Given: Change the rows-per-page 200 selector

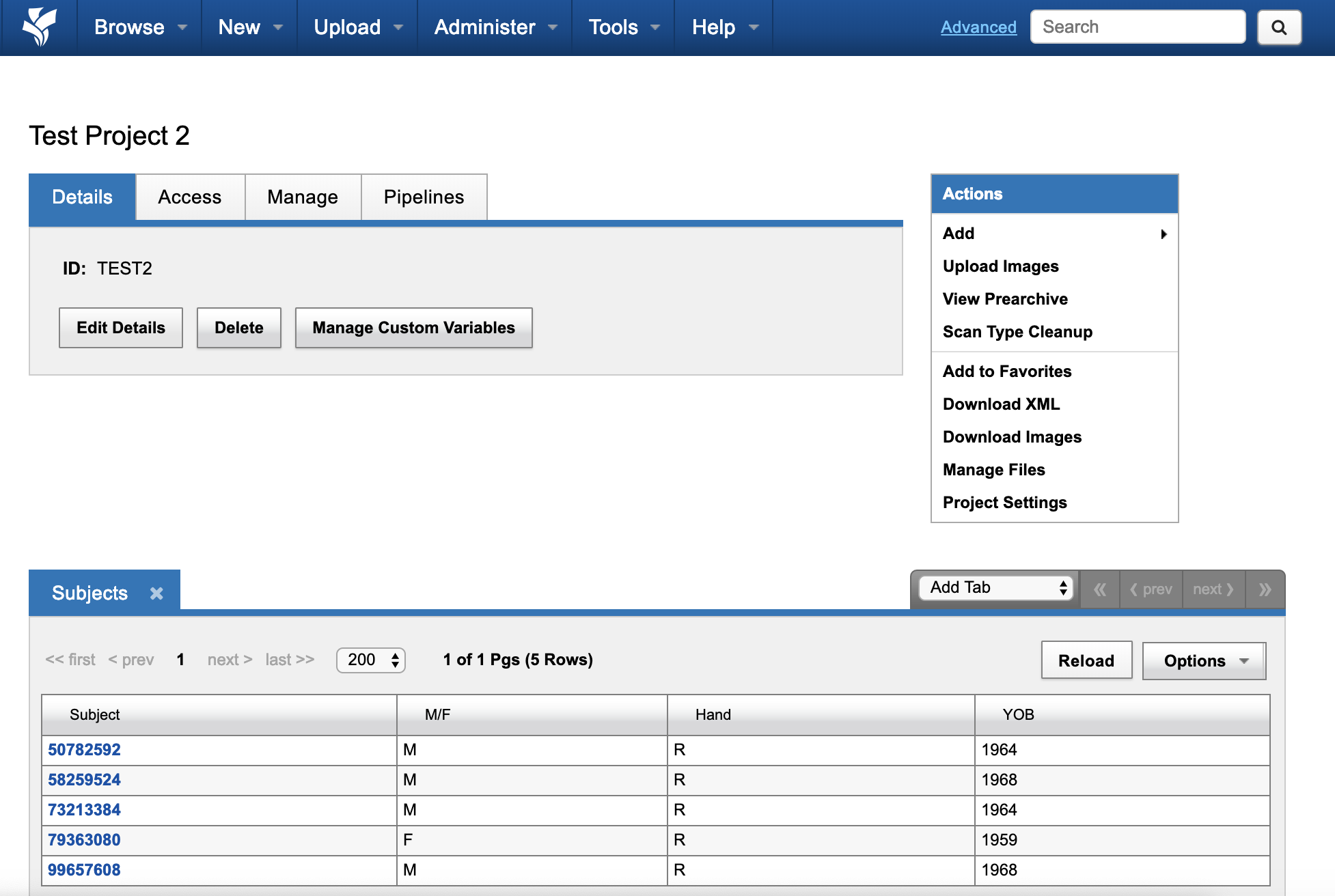Looking at the screenshot, I should coord(371,660).
